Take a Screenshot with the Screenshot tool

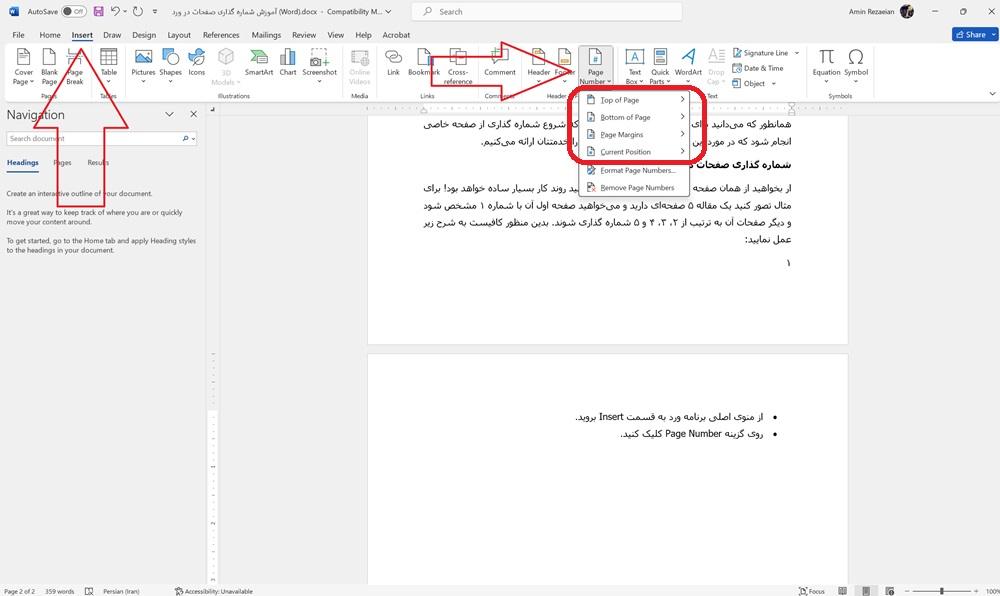click(319, 62)
